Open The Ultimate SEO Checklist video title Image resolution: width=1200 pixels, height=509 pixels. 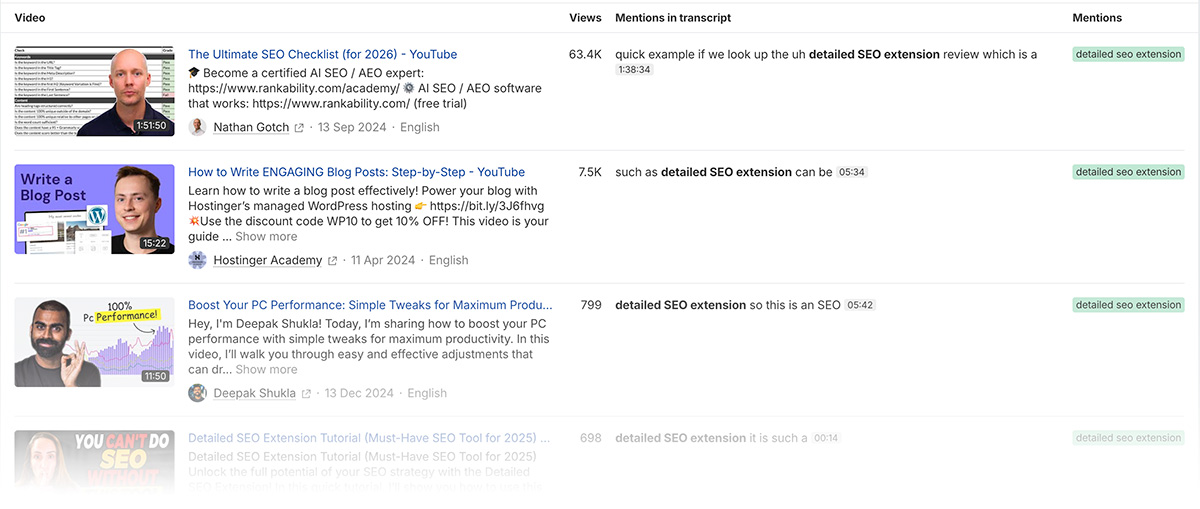322,55
